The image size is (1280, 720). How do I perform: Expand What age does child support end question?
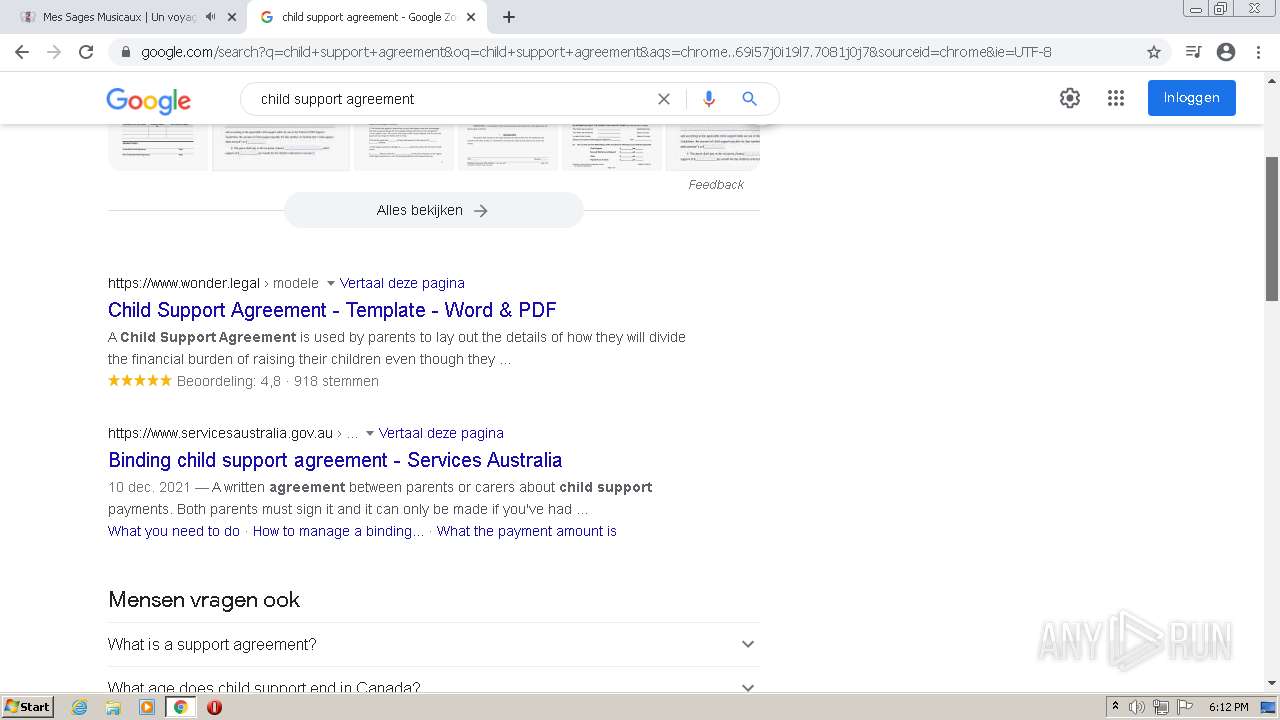click(433, 685)
